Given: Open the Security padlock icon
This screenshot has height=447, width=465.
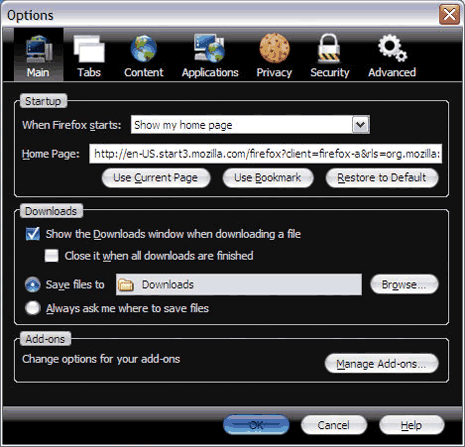Looking at the screenshot, I should pyautogui.click(x=329, y=49).
